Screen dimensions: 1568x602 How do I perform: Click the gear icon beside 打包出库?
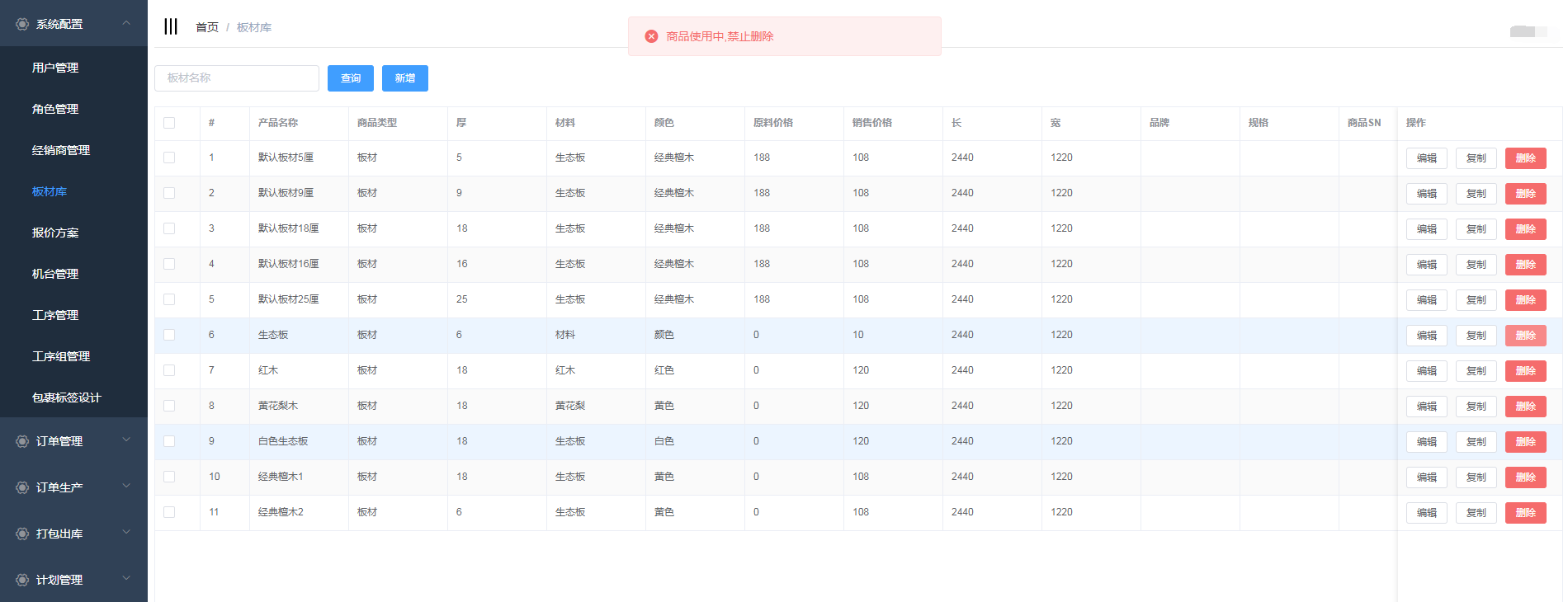click(22, 534)
